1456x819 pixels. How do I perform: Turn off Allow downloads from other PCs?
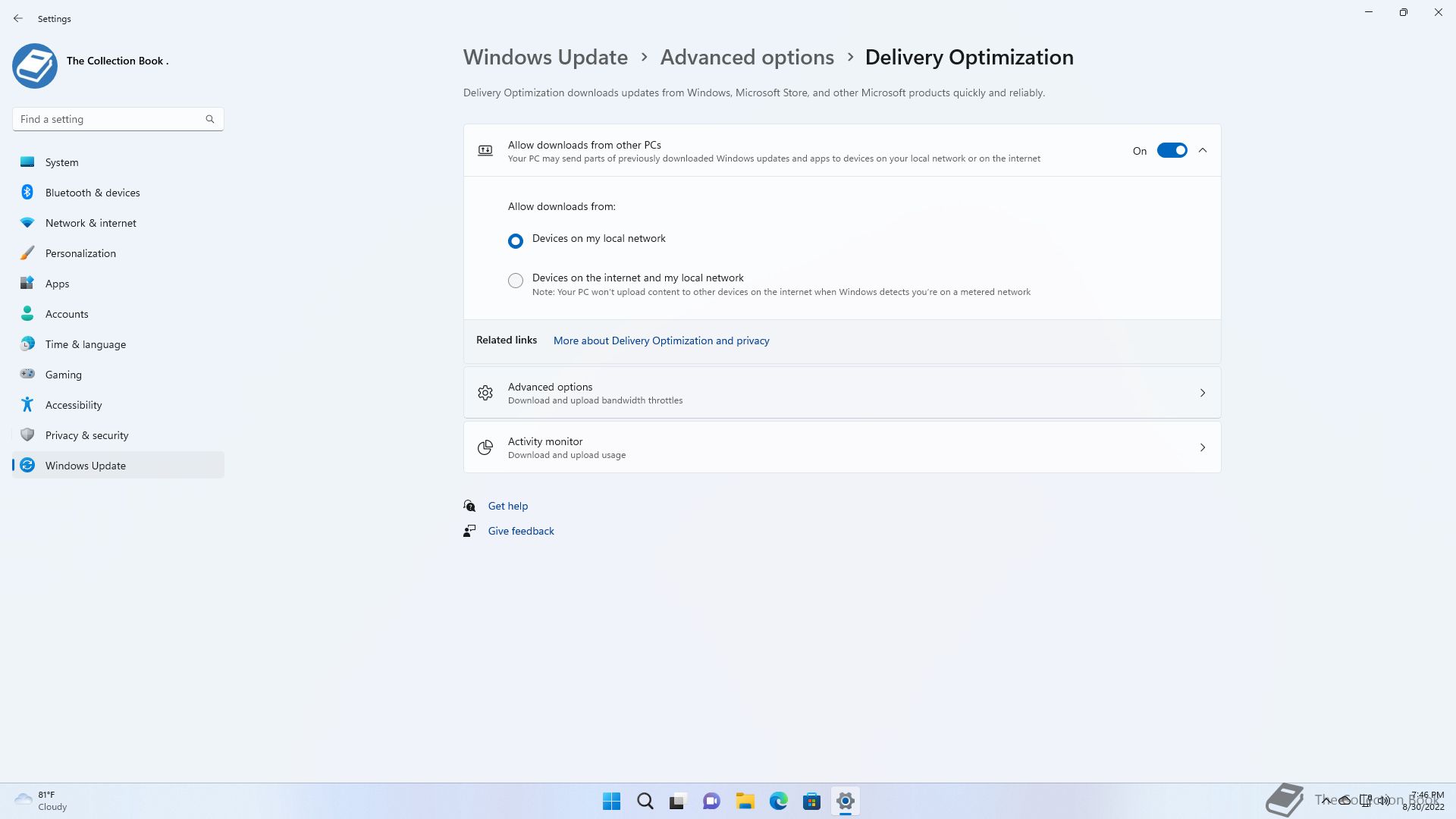[x=1172, y=151]
